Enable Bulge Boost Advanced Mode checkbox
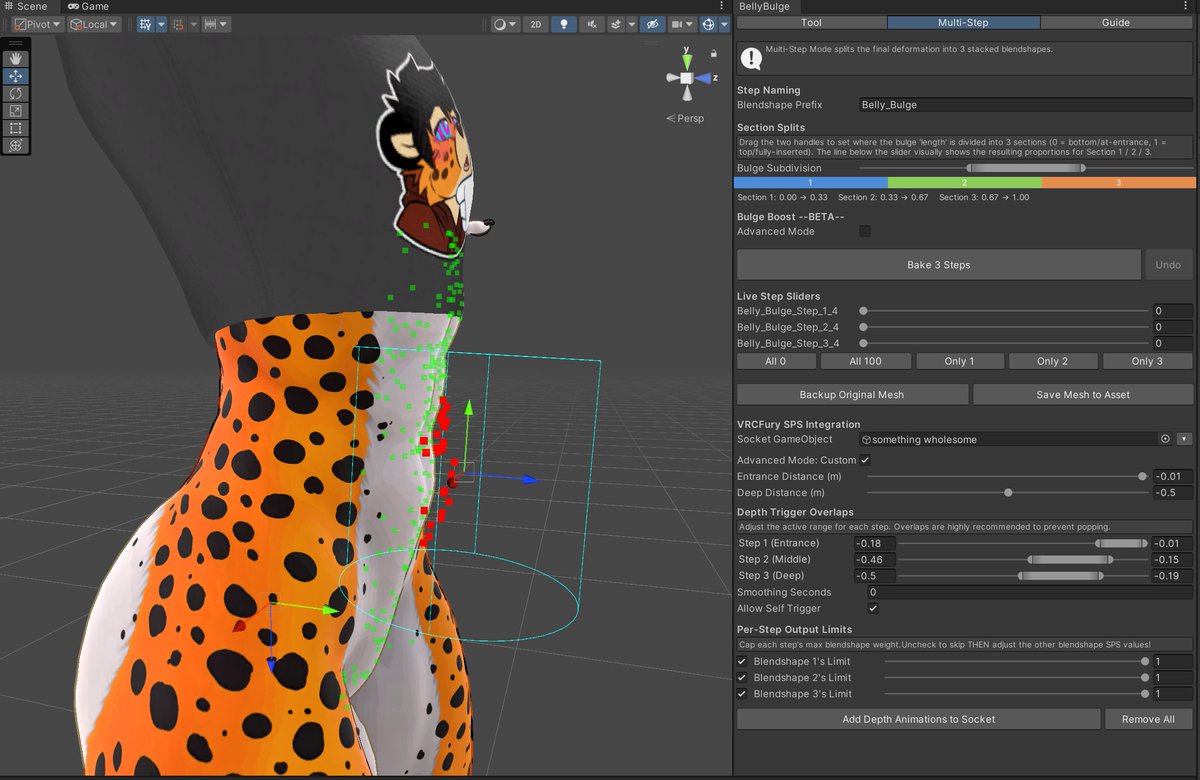The image size is (1200, 780). (x=865, y=231)
